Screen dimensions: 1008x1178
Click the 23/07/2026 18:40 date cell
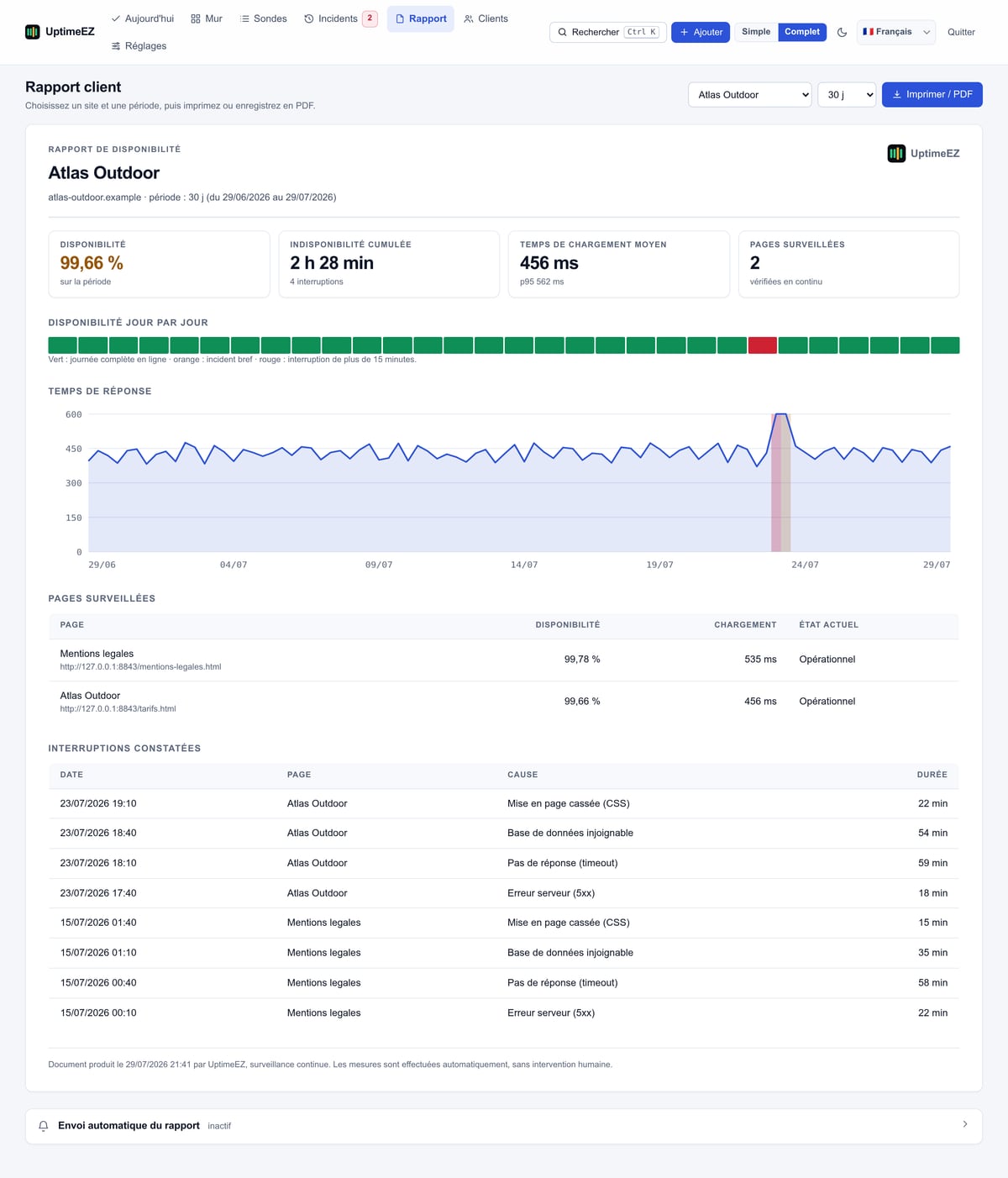click(x=98, y=834)
